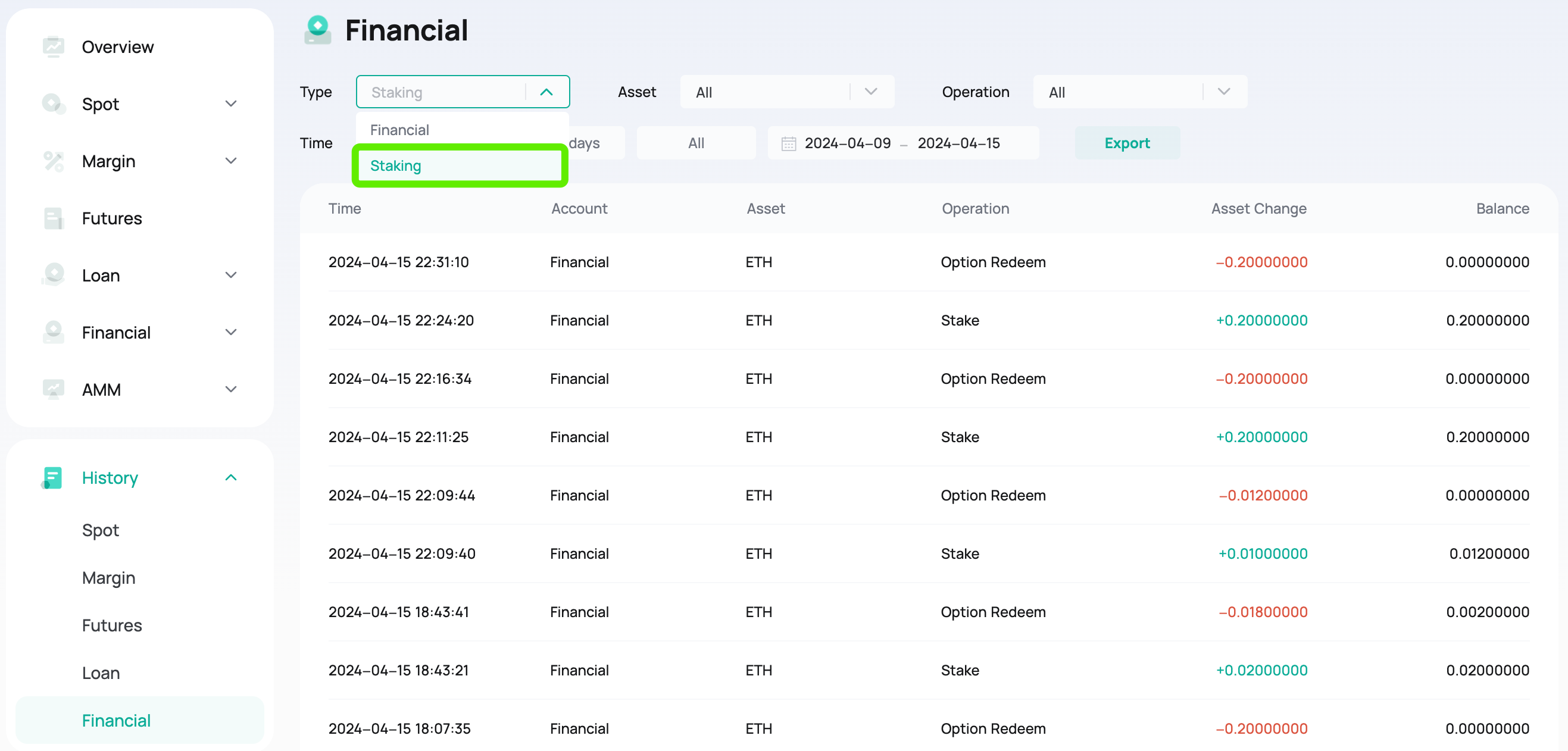The height and width of the screenshot is (751, 1568).
Task: Open Margin history under History
Action: (108, 578)
